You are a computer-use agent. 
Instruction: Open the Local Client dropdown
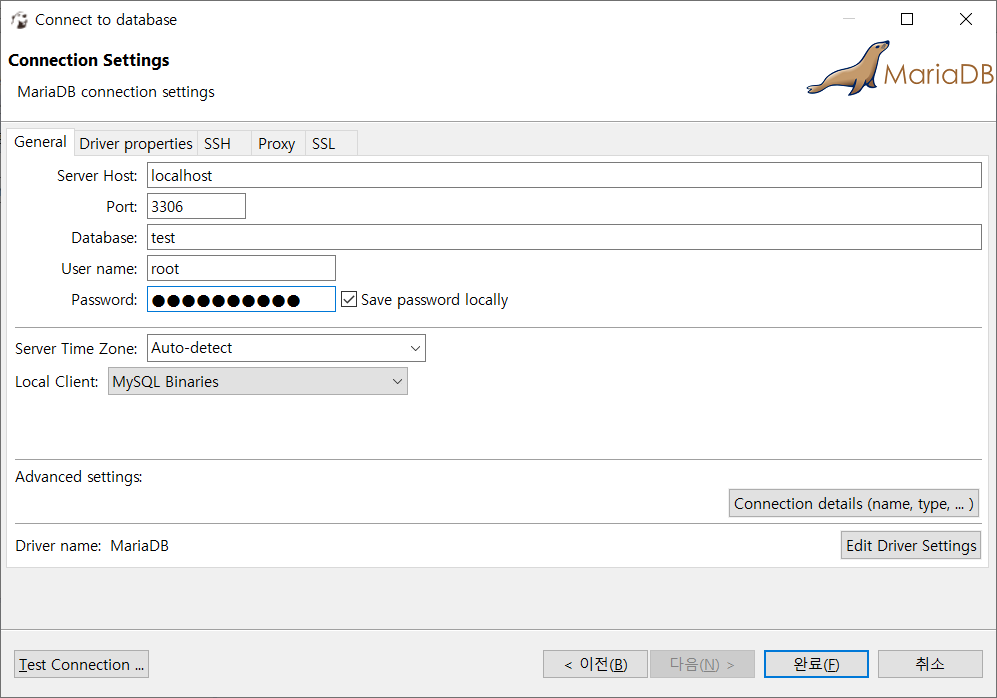click(258, 381)
